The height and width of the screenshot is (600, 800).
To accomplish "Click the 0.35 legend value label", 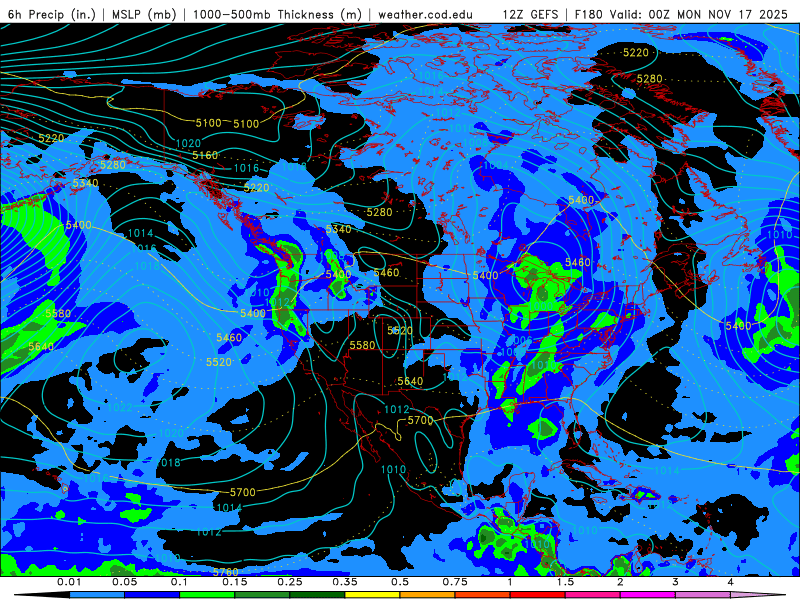I will click(345, 582).
